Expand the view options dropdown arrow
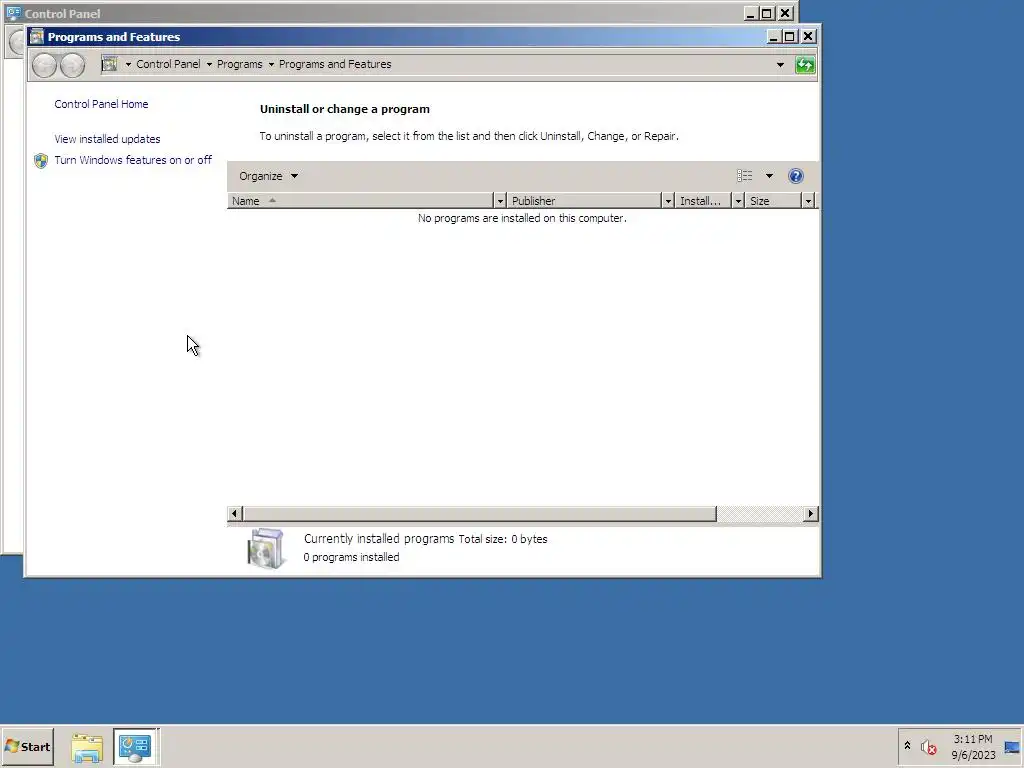 (x=769, y=176)
